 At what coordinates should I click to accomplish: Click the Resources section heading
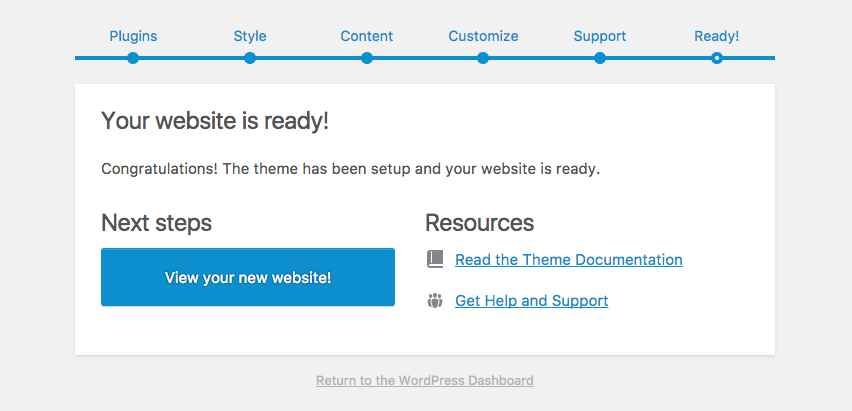[479, 223]
